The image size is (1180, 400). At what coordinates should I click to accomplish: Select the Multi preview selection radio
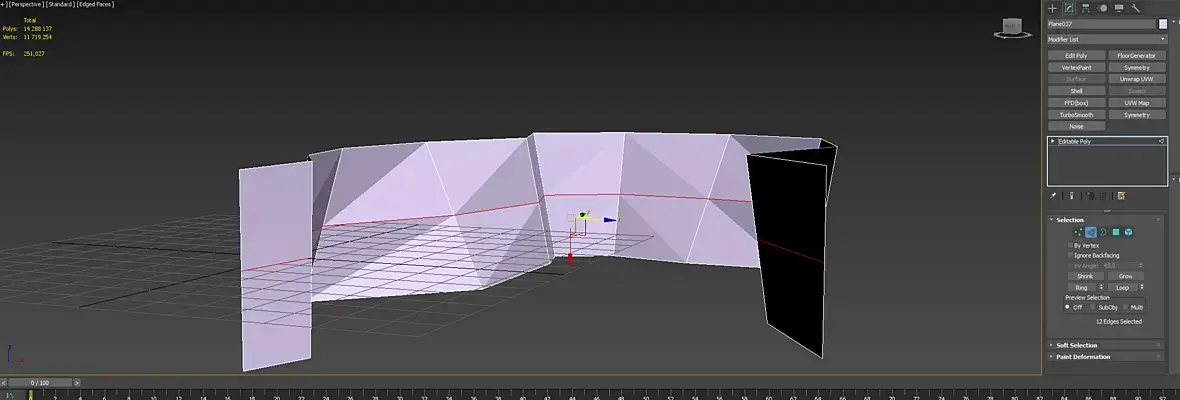pos(1125,307)
